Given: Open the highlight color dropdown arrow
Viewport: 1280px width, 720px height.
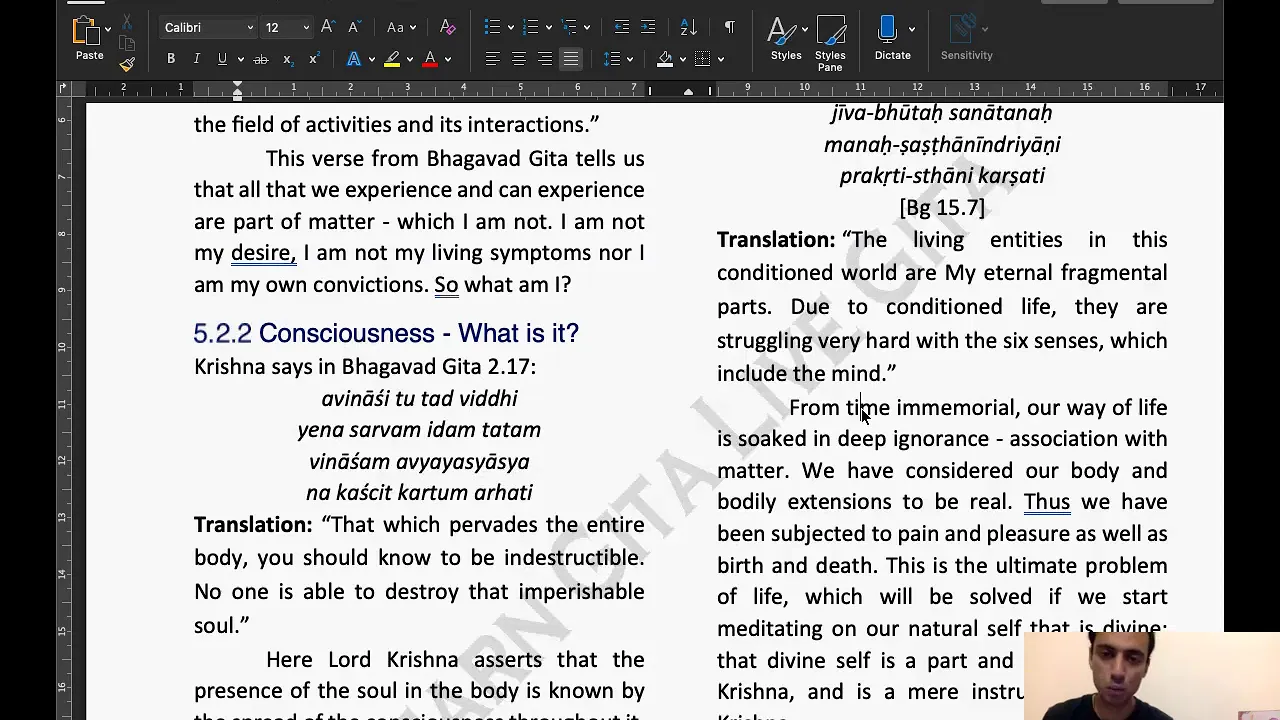Looking at the screenshot, I should 410,60.
